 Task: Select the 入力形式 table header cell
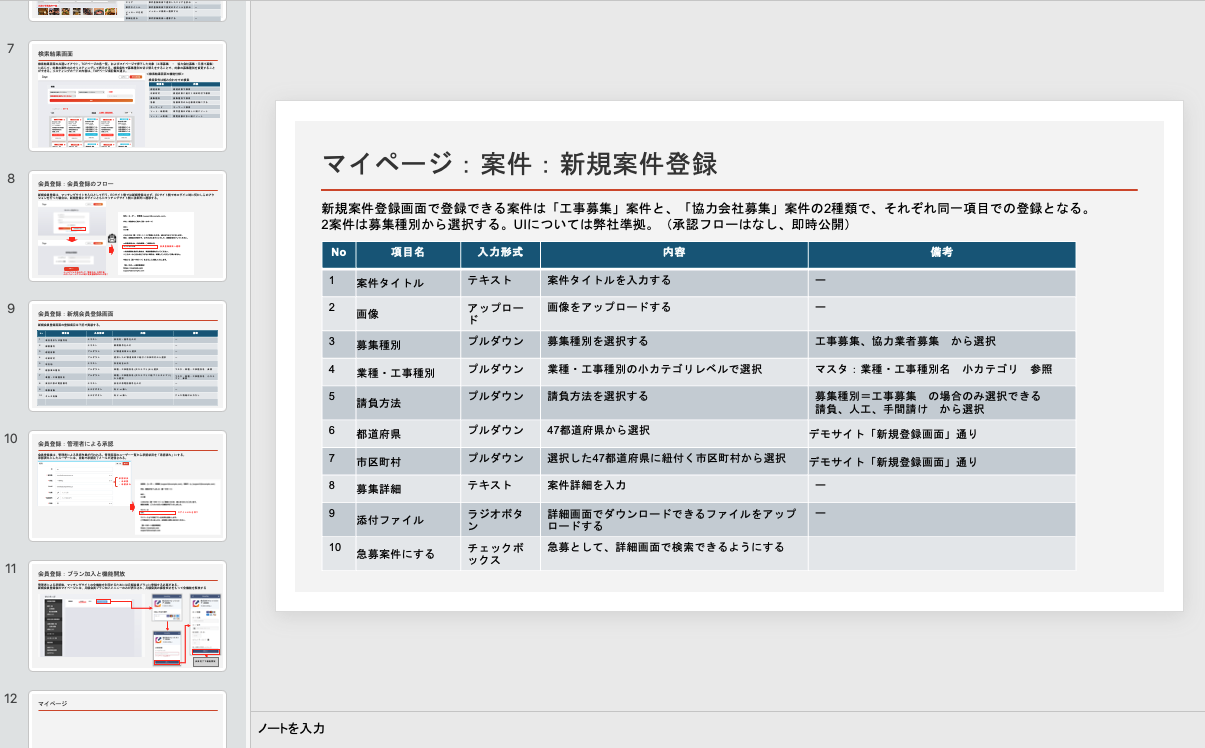tap(500, 254)
